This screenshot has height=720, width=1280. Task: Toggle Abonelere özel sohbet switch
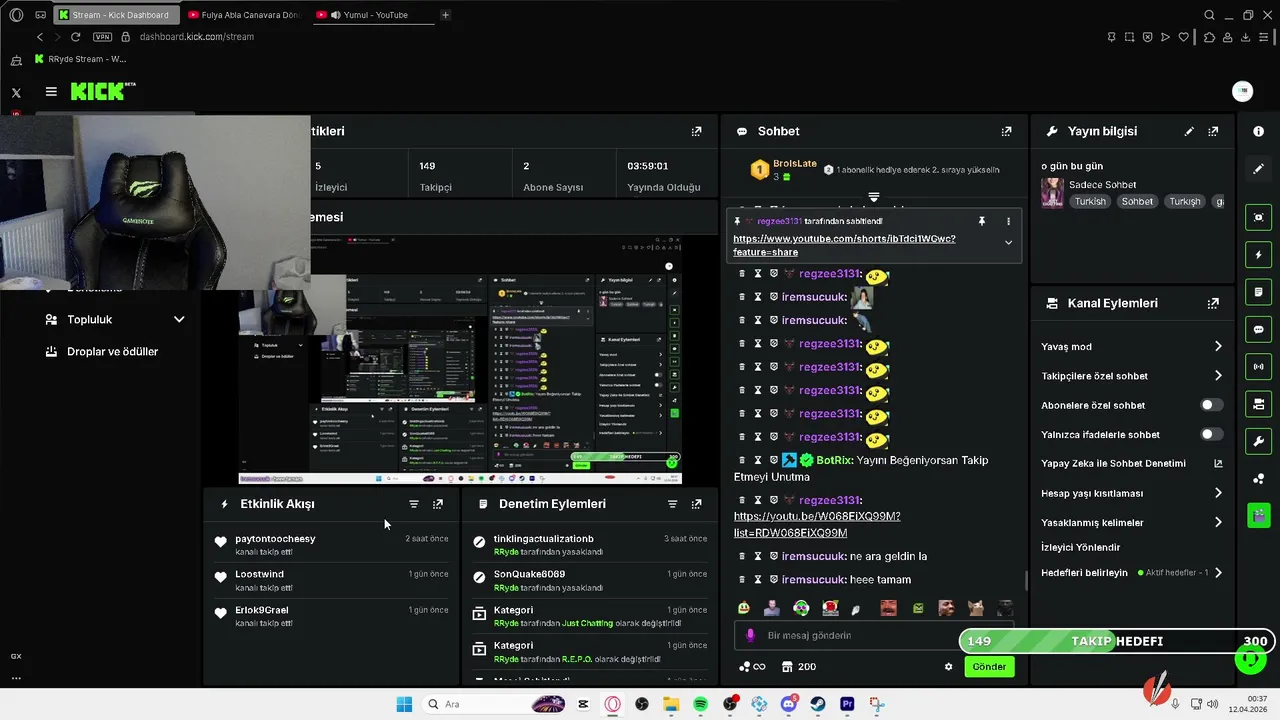pos(1211,405)
